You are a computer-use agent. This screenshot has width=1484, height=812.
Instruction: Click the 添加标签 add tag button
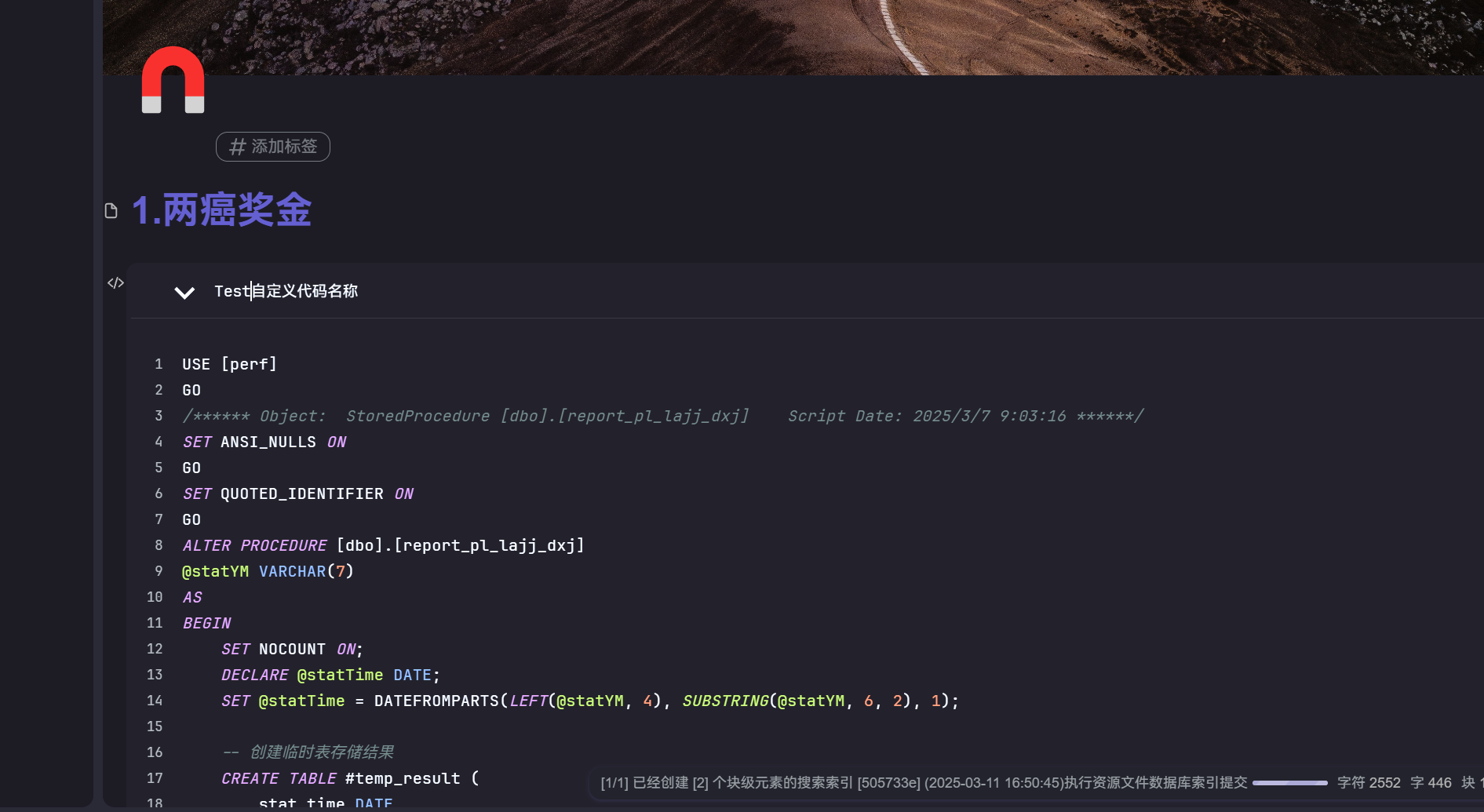273,147
